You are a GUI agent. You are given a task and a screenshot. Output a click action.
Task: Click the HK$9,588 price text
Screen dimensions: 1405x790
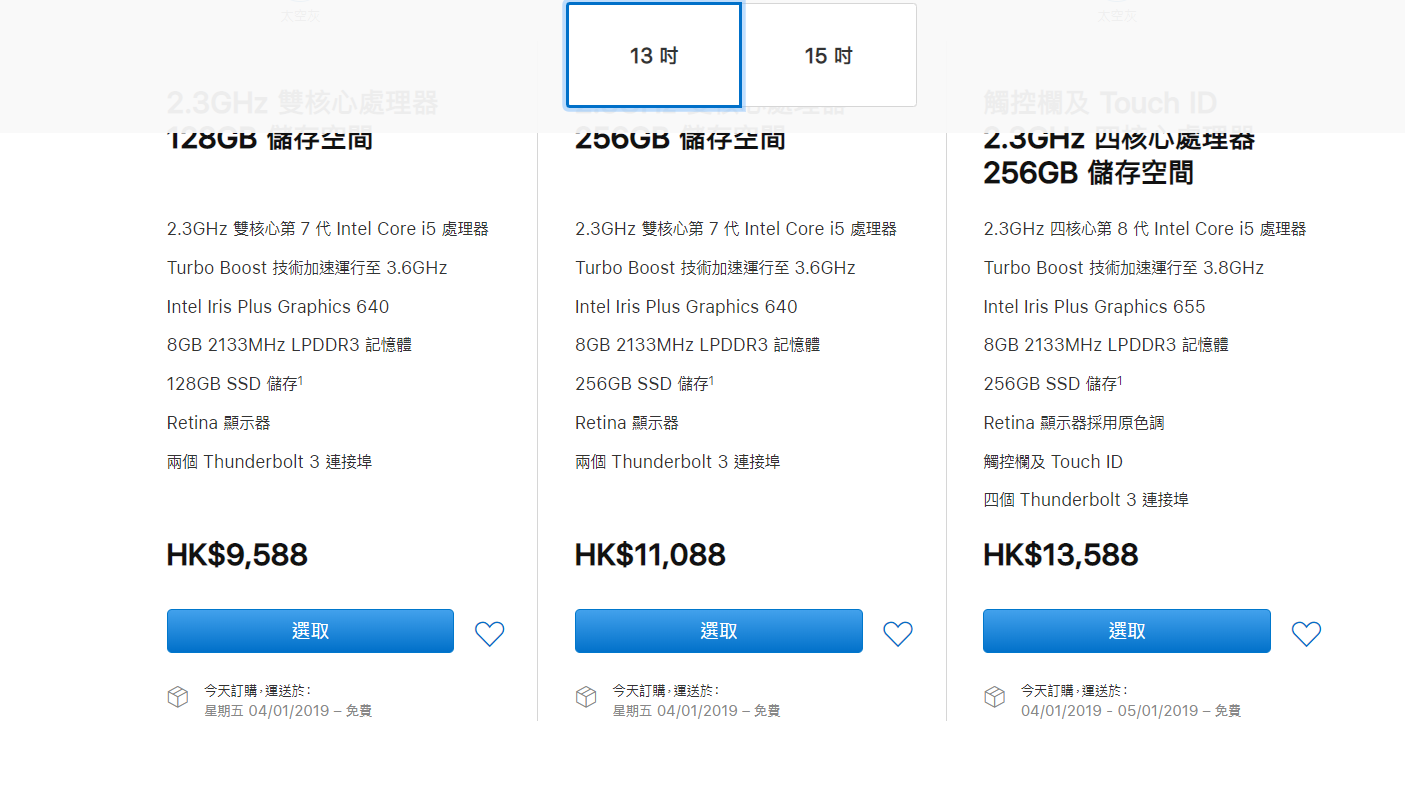237,555
